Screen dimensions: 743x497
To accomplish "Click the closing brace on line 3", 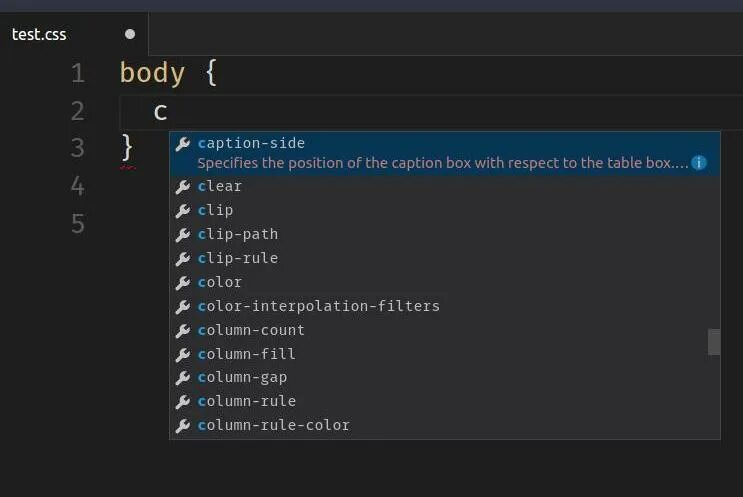I will point(127,147).
